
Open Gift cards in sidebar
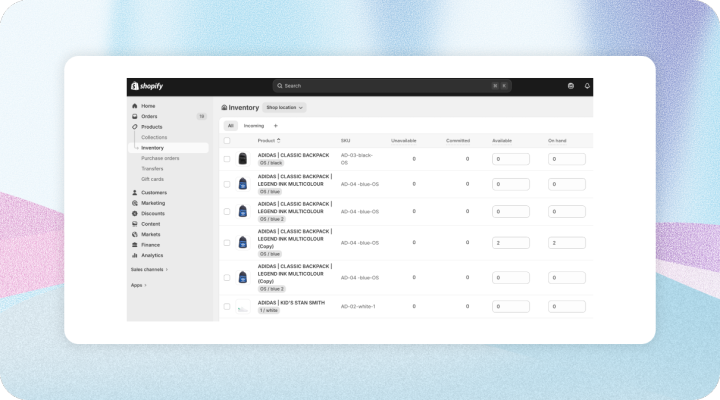click(x=152, y=179)
